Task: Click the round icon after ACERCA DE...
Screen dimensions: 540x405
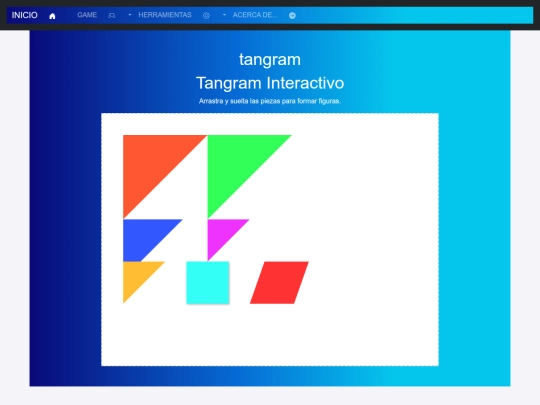Action: [292, 15]
